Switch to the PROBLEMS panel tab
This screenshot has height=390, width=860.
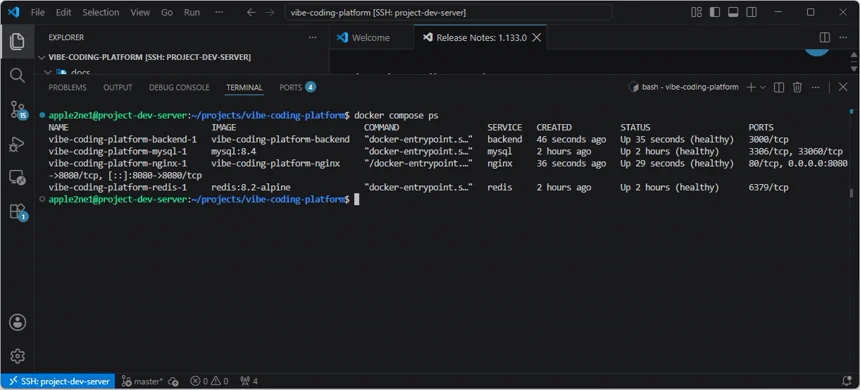point(67,87)
